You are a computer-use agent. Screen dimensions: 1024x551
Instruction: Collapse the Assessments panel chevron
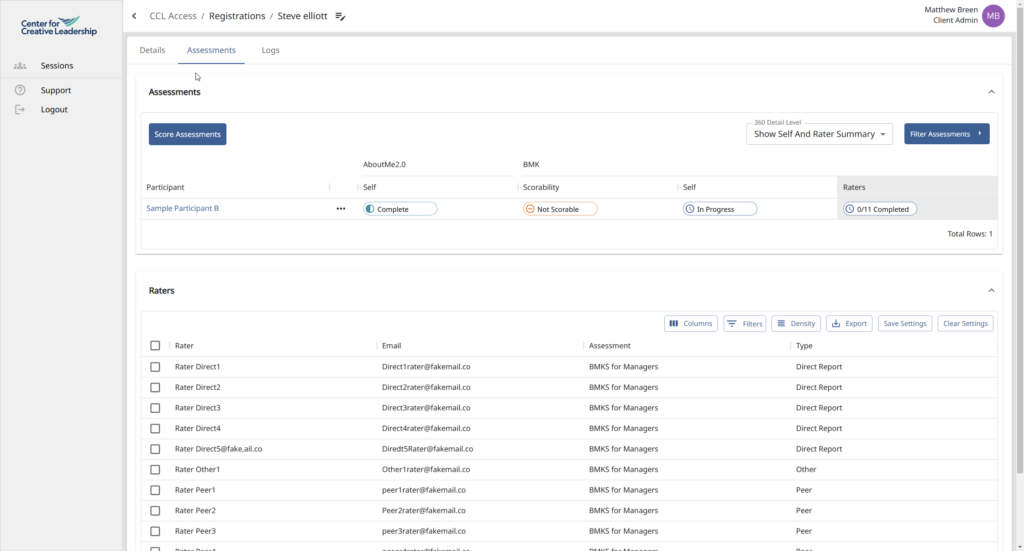coord(991,92)
